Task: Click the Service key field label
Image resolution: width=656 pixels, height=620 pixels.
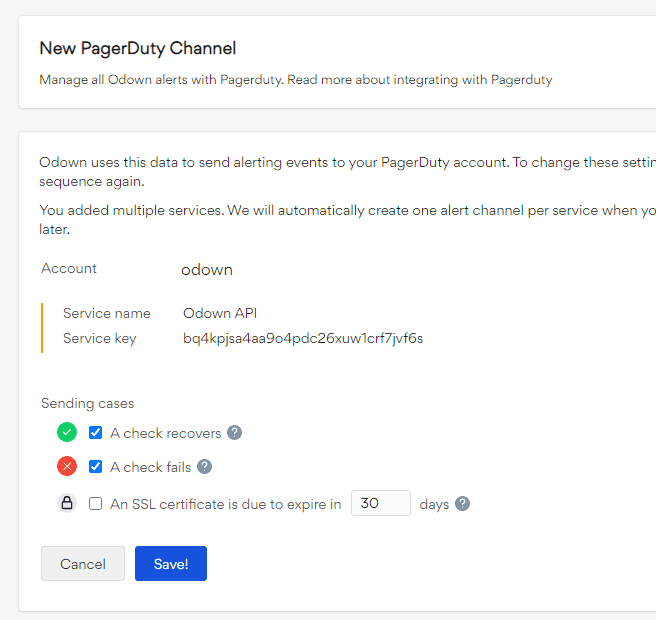Action: click(99, 338)
